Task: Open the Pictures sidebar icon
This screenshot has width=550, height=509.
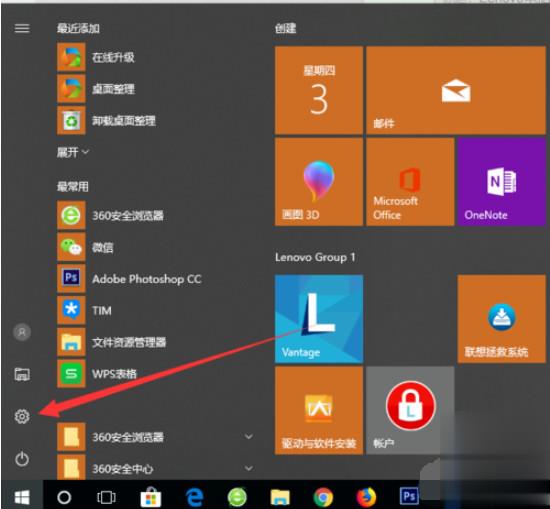Action: coord(22,374)
